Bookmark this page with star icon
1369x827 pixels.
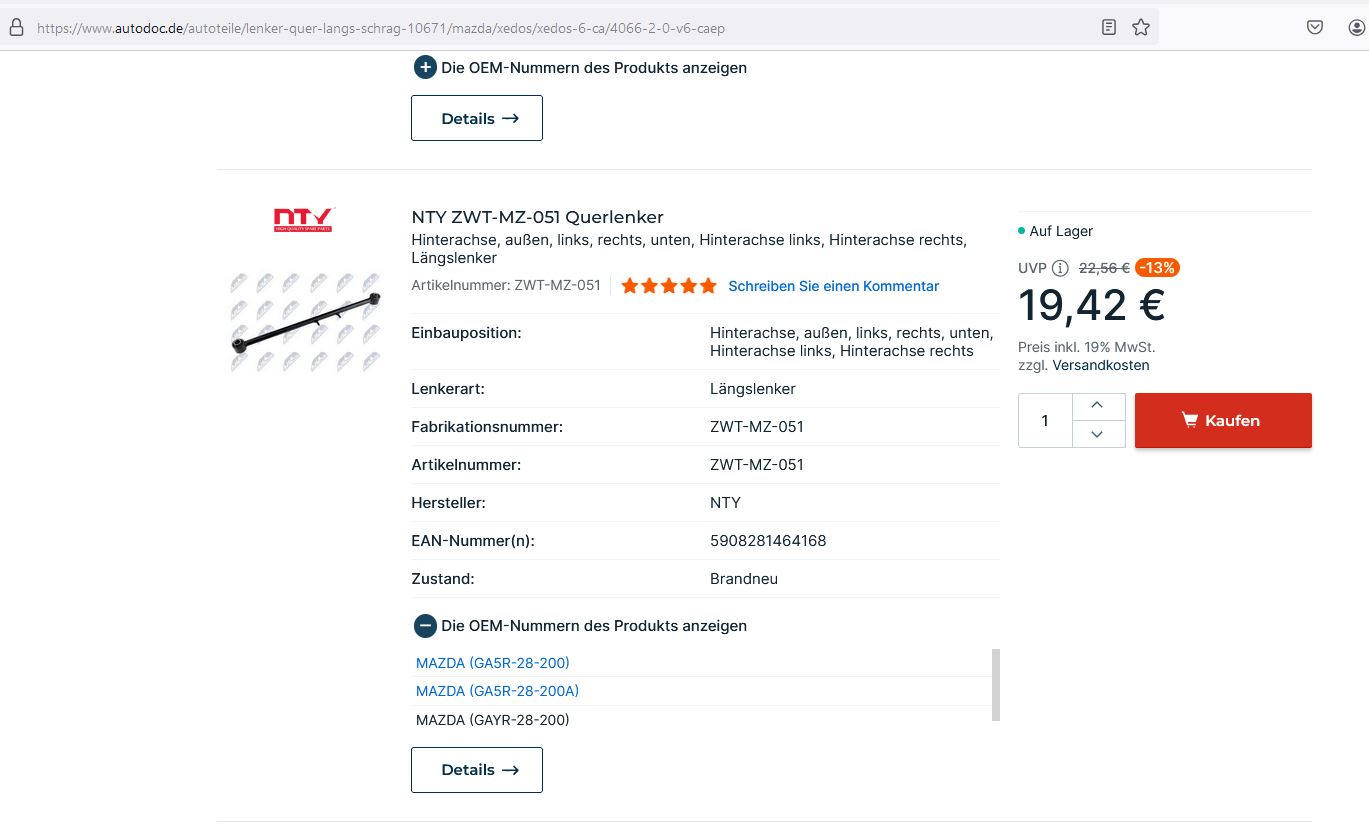click(x=1141, y=28)
